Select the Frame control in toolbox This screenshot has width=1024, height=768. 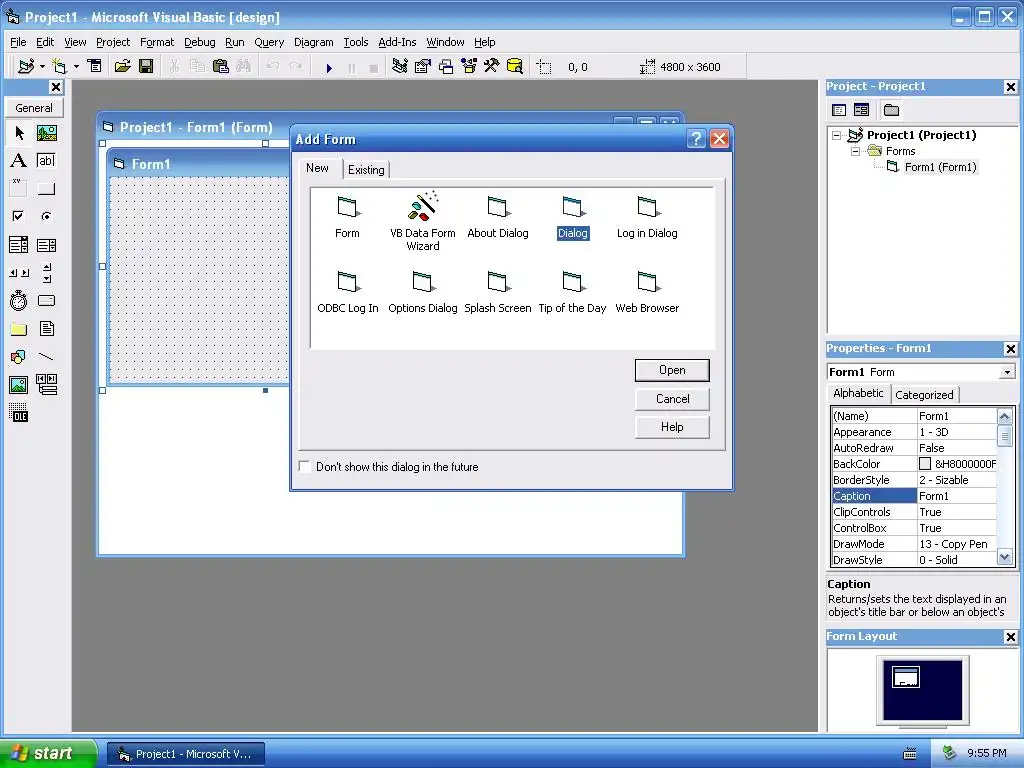point(19,189)
